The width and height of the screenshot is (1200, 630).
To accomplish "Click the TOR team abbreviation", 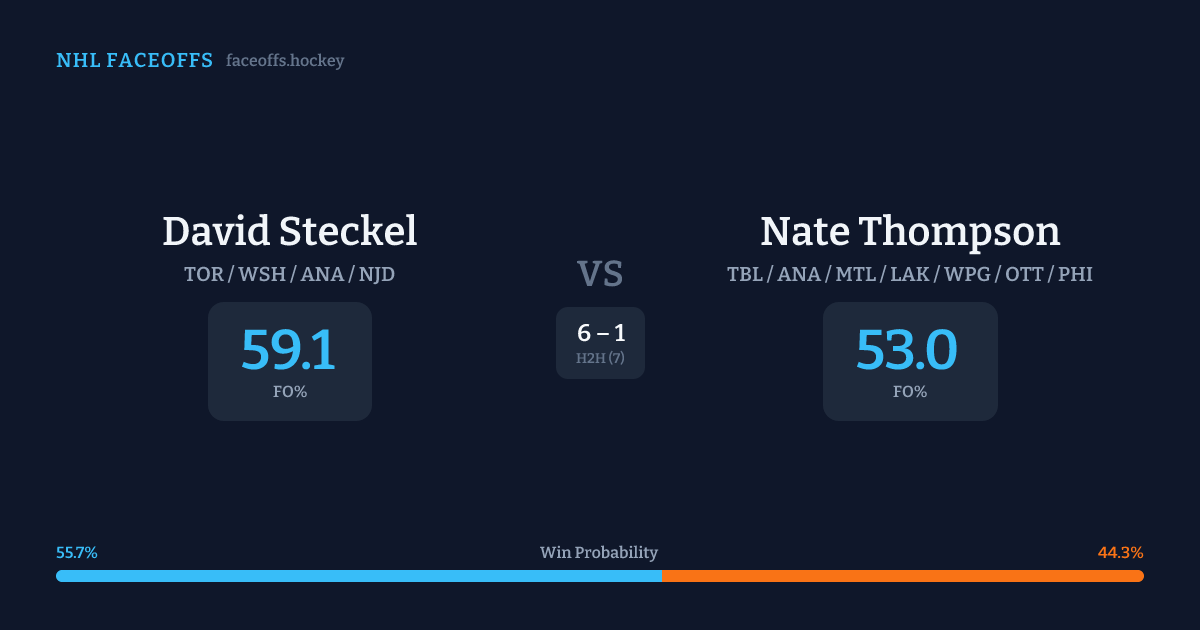I will point(204,274).
